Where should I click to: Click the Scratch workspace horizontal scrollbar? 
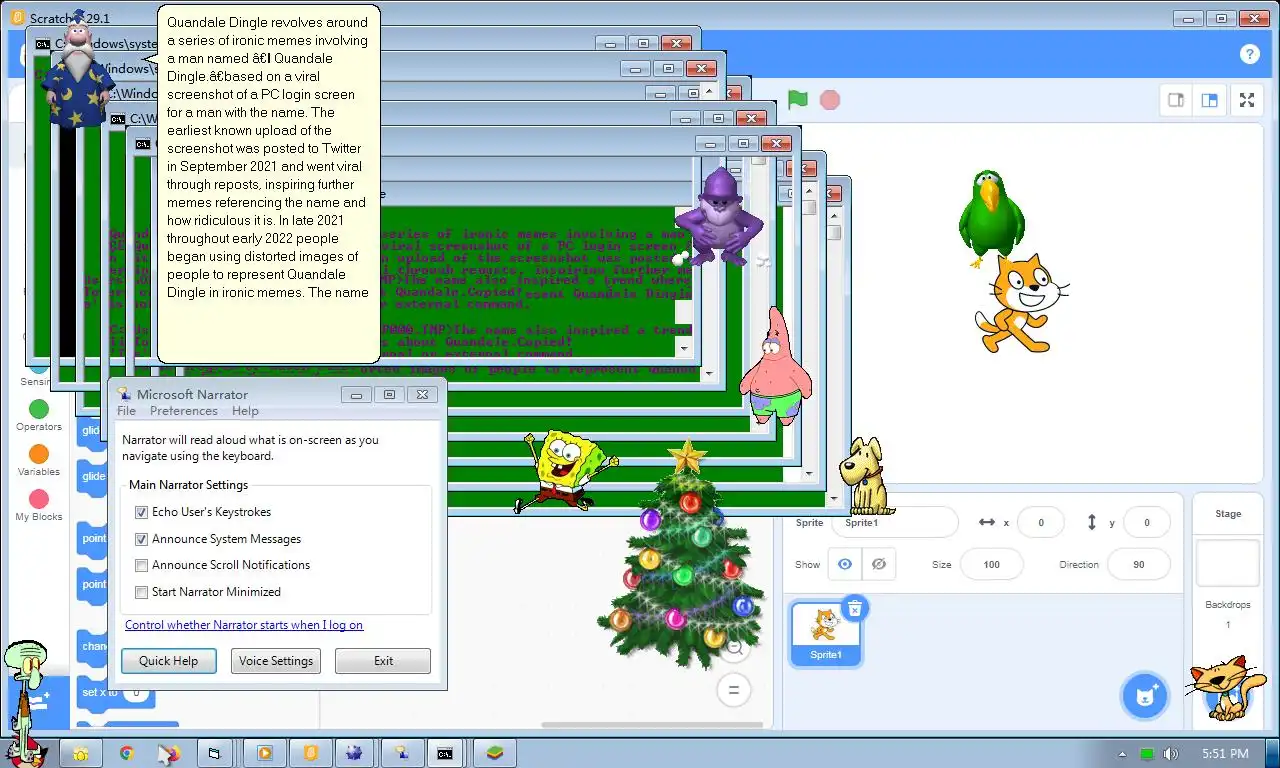coord(654,725)
